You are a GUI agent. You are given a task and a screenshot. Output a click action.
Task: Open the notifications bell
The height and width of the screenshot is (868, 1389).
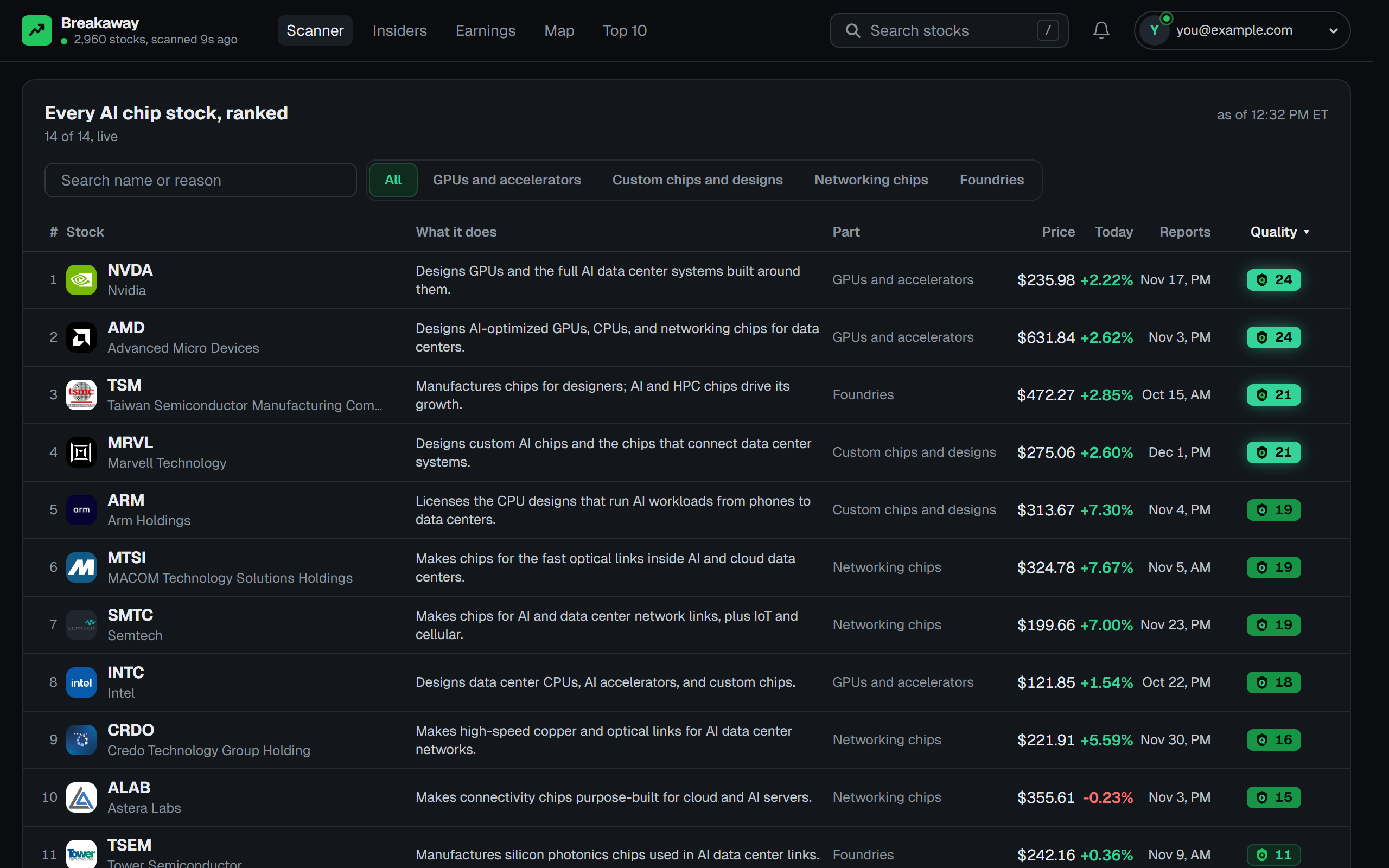pos(1101,30)
